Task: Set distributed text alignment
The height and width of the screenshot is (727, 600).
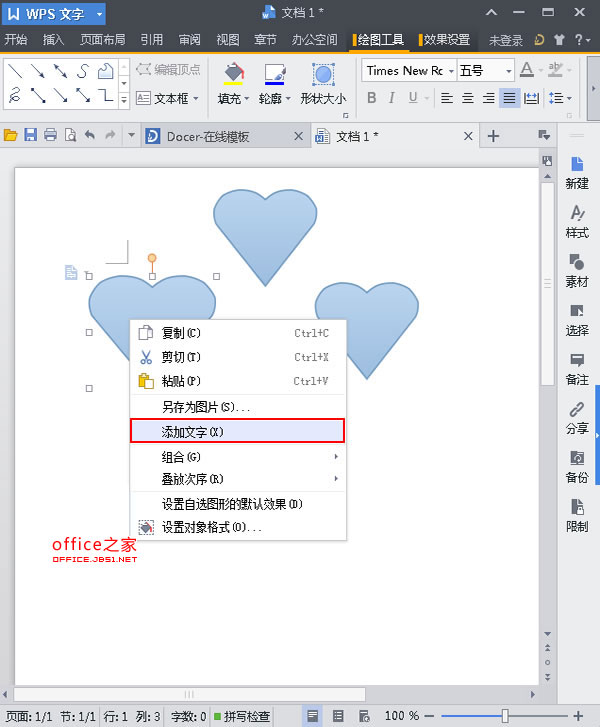Action: click(x=531, y=98)
